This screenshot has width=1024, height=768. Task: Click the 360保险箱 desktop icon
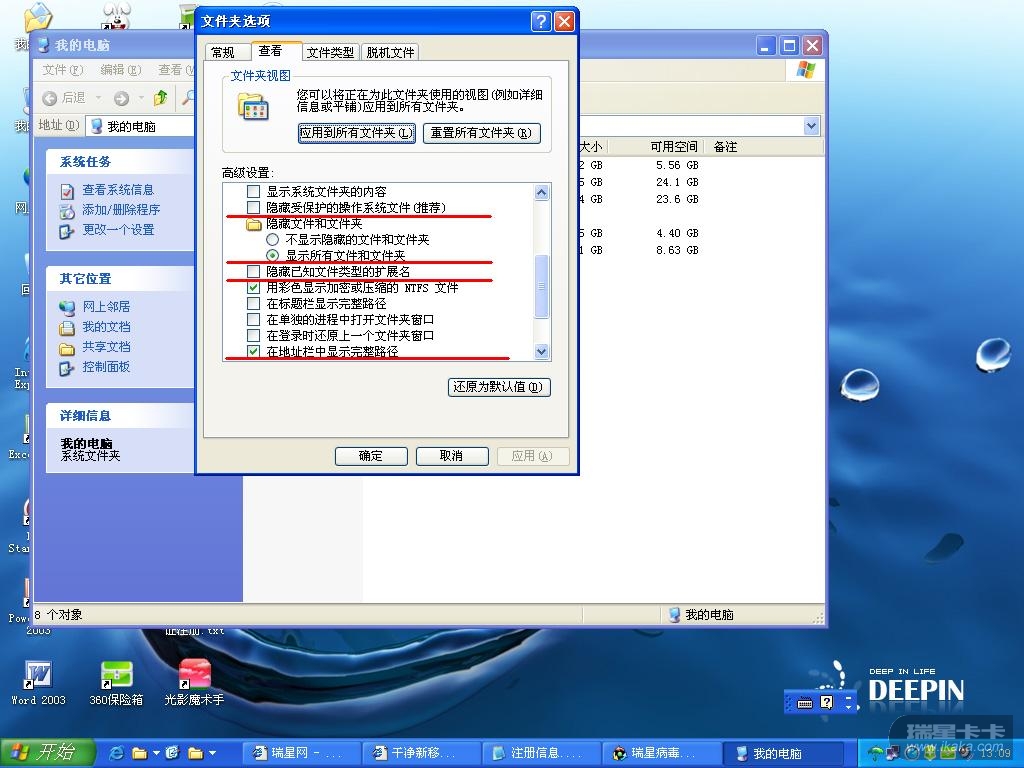click(x=116, y=675)
